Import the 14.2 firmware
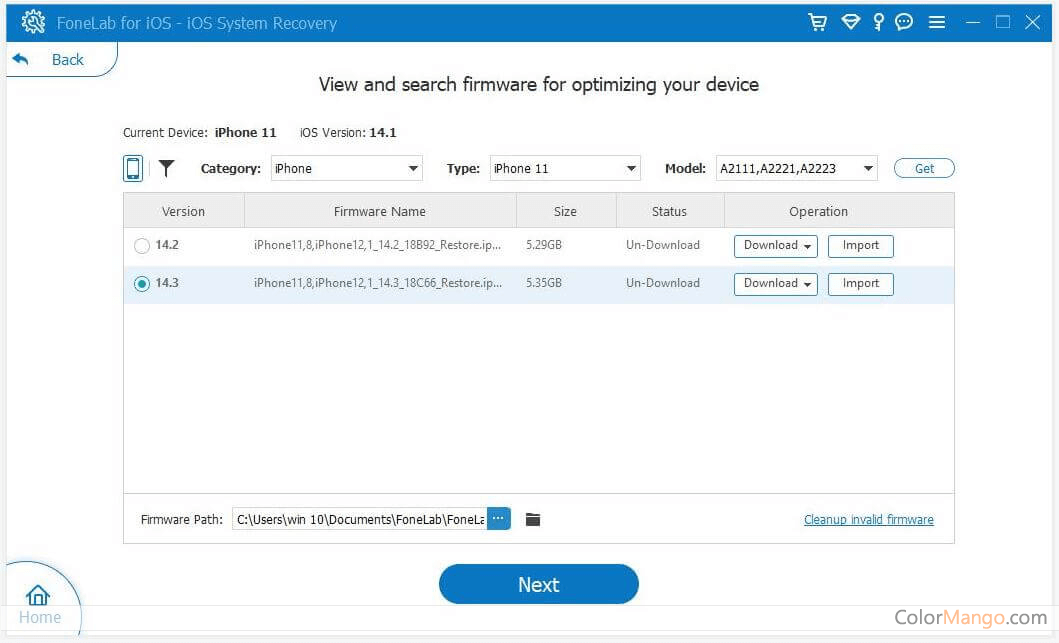Image resolution: width=1059 pixels, height=643 pixels. coord(860,245)
